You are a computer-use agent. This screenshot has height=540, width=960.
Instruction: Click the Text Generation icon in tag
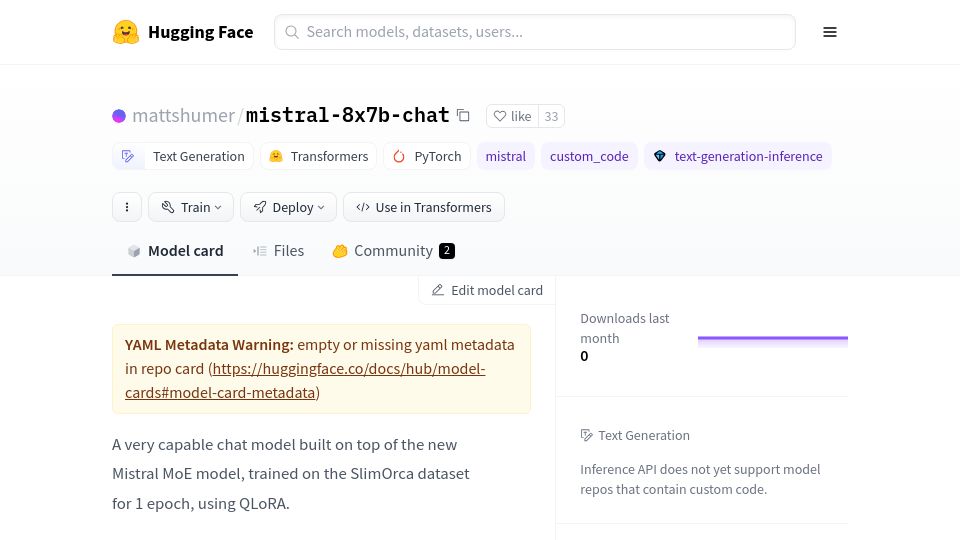[128, 156]
